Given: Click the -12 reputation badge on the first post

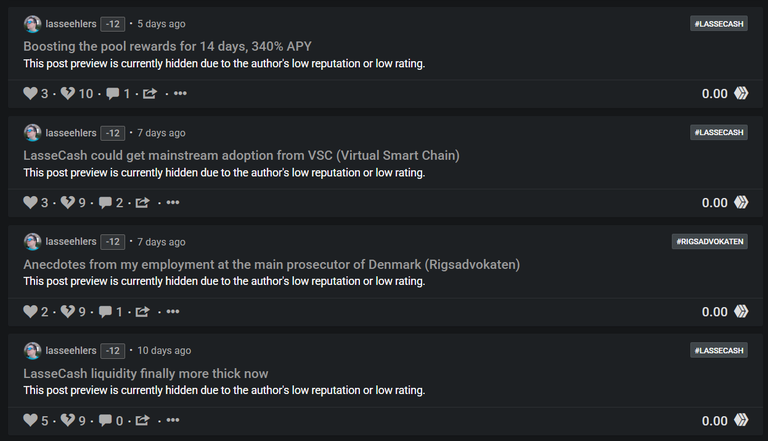Looking at the screenshot, I should point(113,24).
